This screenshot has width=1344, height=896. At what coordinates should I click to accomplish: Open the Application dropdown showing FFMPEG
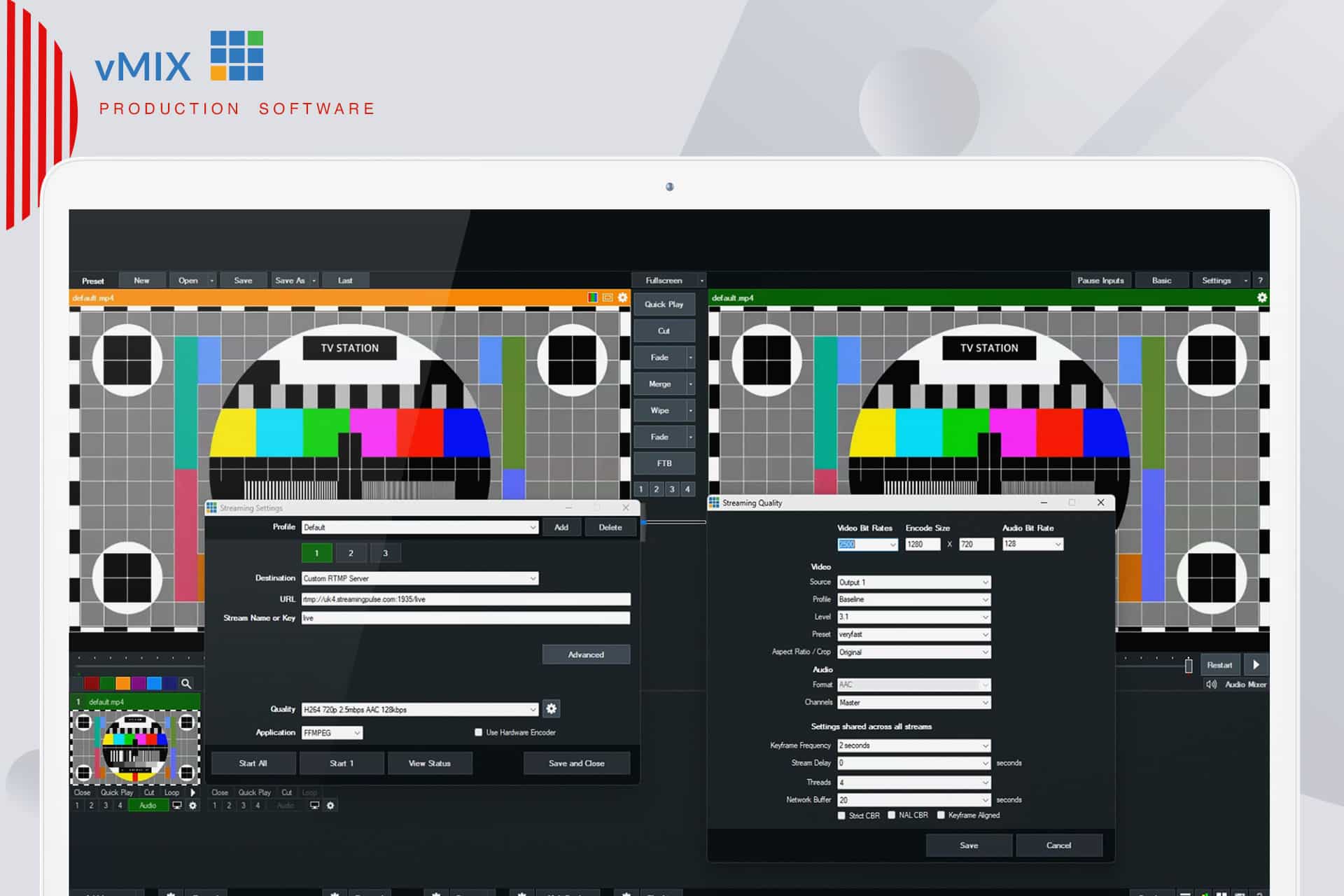[332, 733]
